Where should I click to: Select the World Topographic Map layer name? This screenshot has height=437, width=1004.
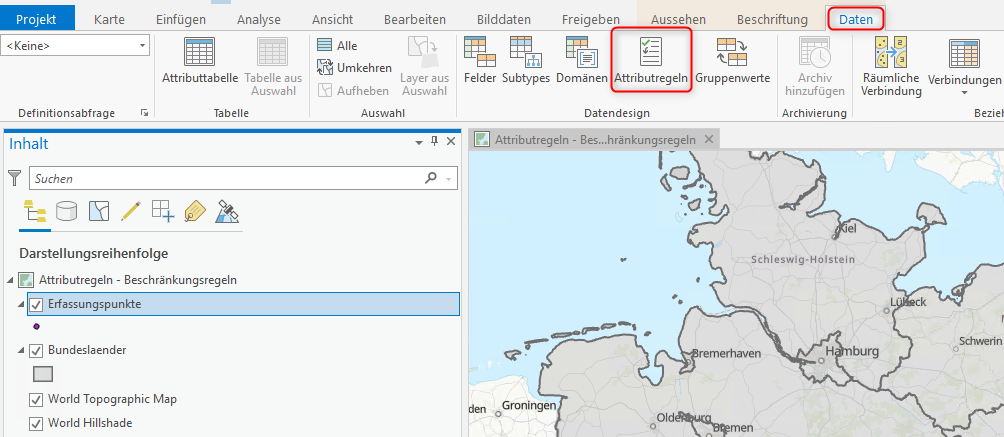[112, 399]
